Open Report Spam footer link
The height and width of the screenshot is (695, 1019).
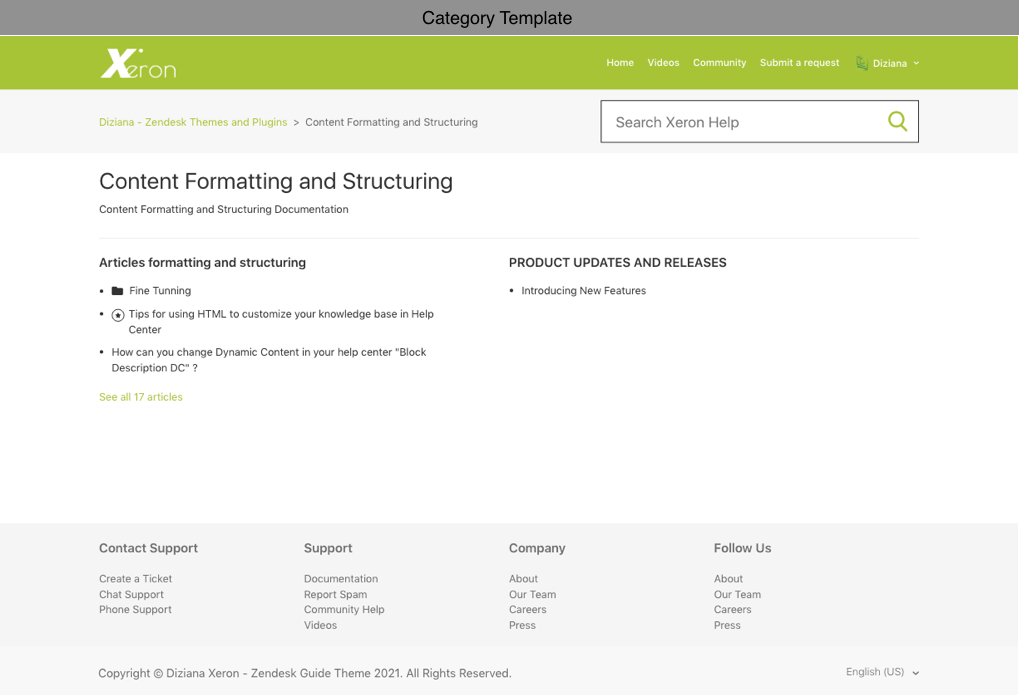click(x=335, y=594)
